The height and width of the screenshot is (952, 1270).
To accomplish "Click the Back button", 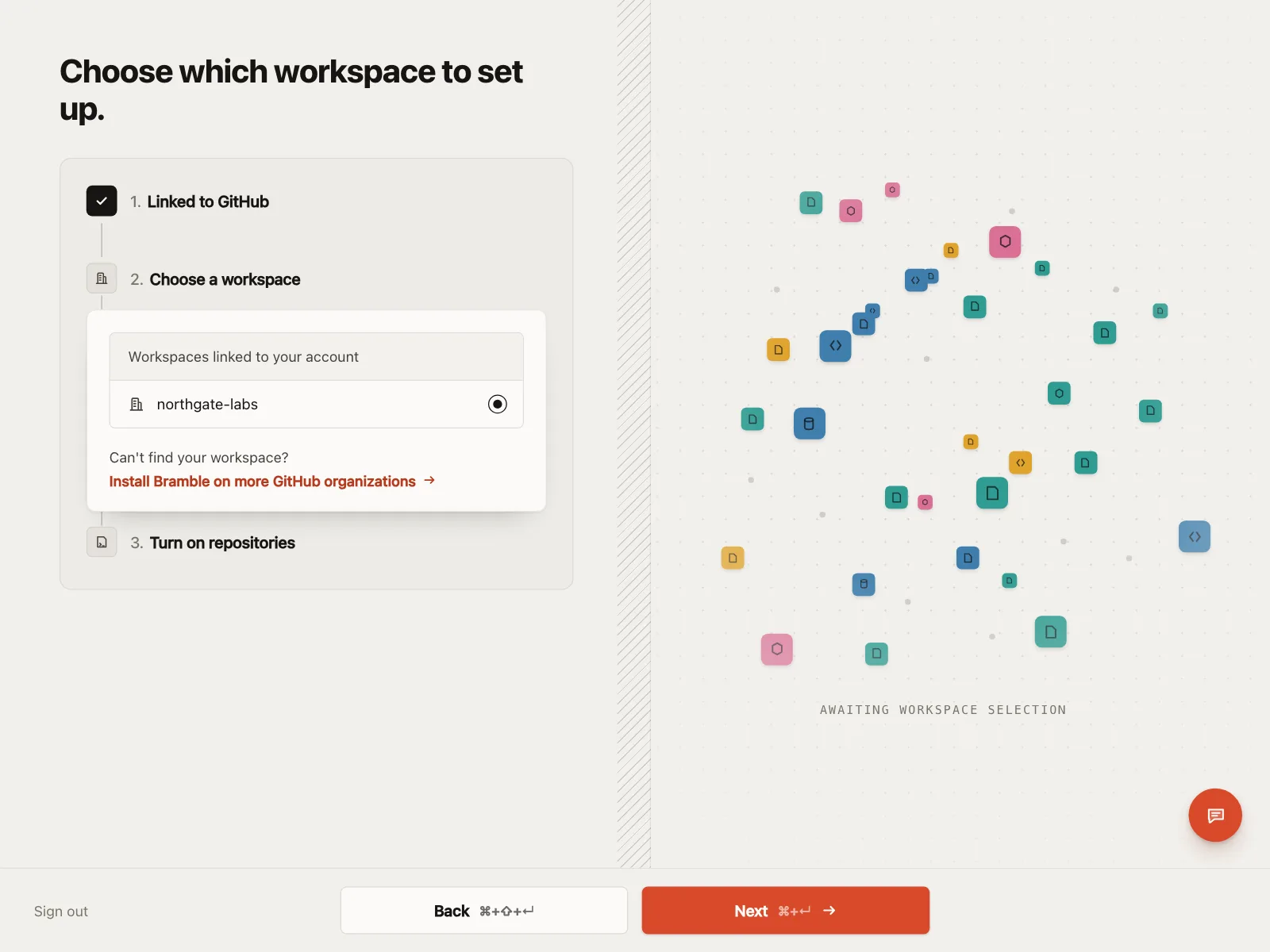I will click(484, 911).
